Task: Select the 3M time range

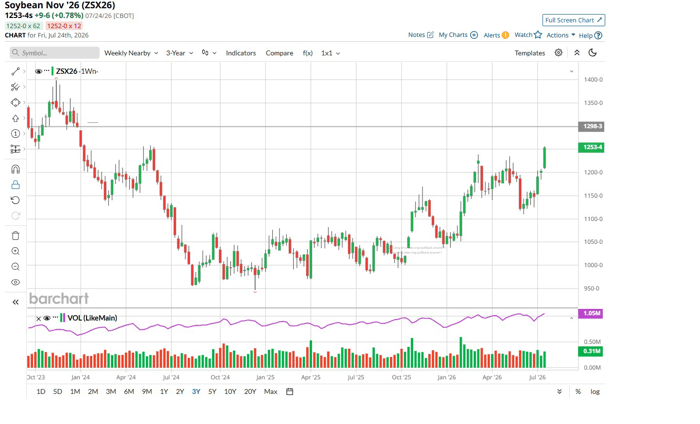Action: (x=111, y=391)
